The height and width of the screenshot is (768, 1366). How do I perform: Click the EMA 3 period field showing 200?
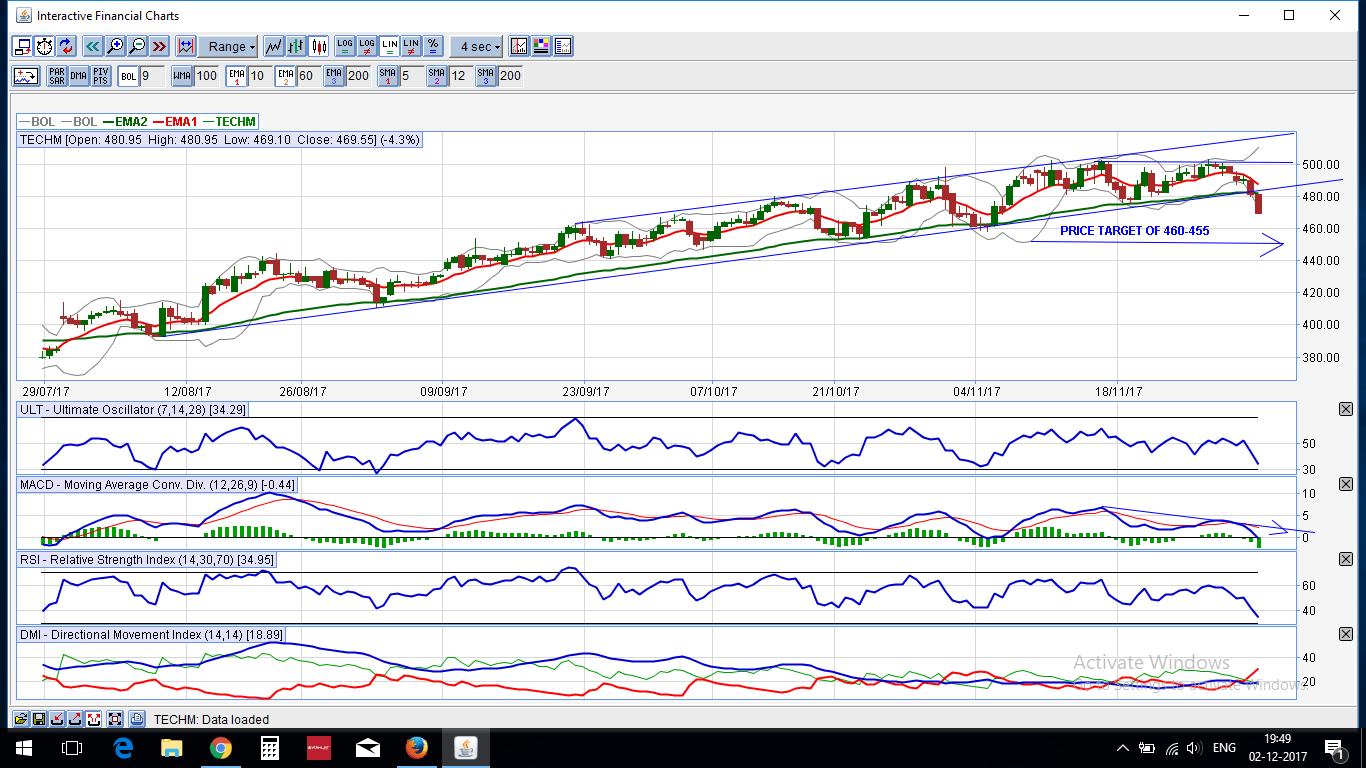click(359, 75)
